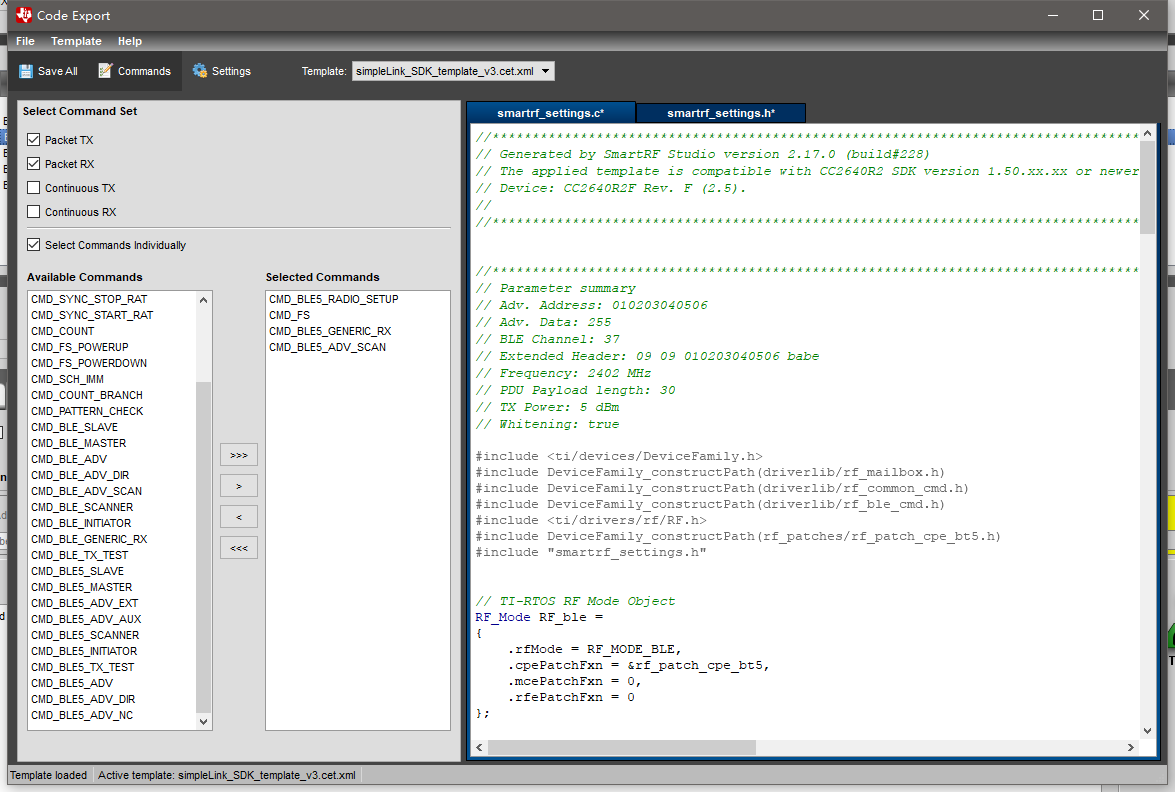Click the Save All disk icon
The image size is (1175, 792).
point(25,71)
